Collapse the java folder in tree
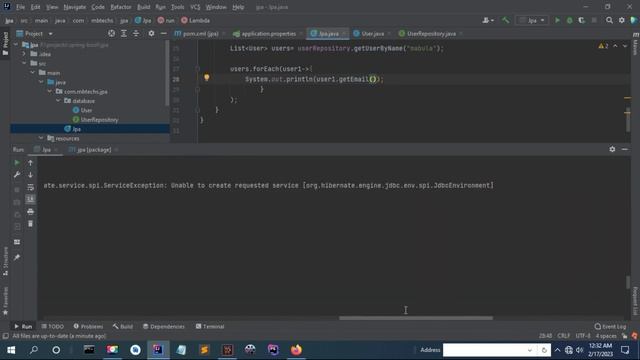640x360 pixels. pyautogui.click(x=41, y=82)
